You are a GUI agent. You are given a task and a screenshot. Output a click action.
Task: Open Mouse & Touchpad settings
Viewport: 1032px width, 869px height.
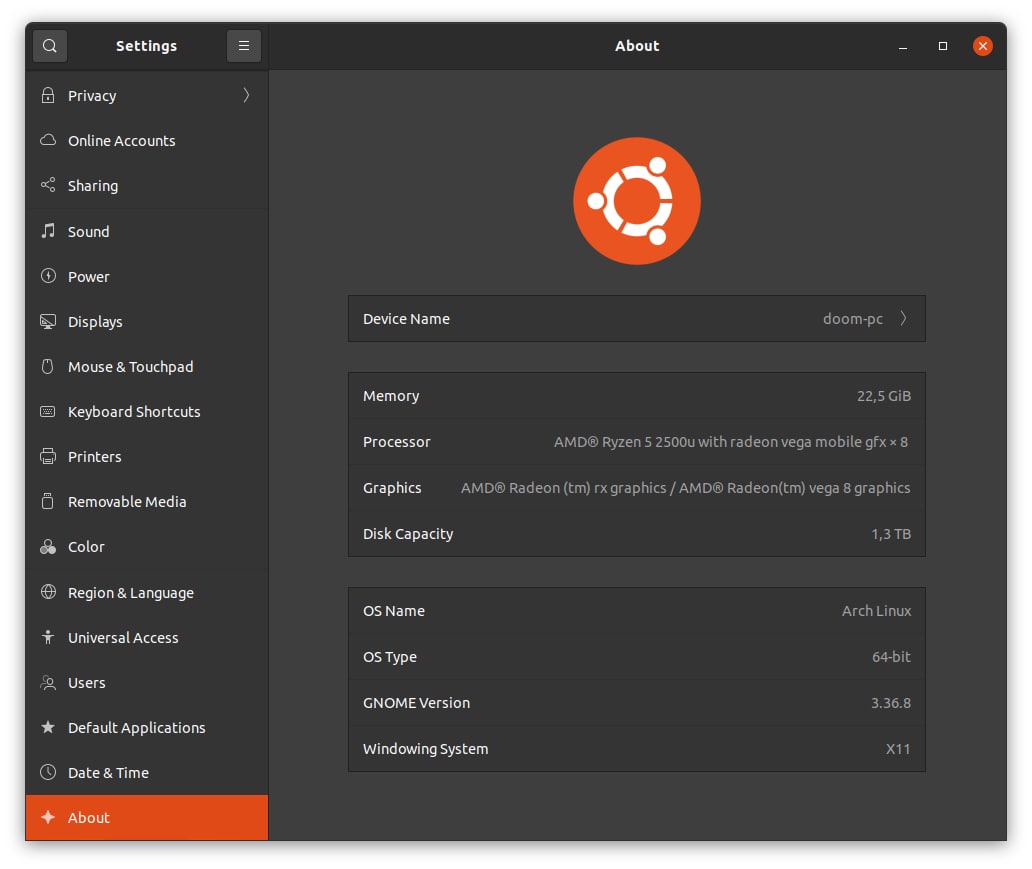click(x=147, y=367)
